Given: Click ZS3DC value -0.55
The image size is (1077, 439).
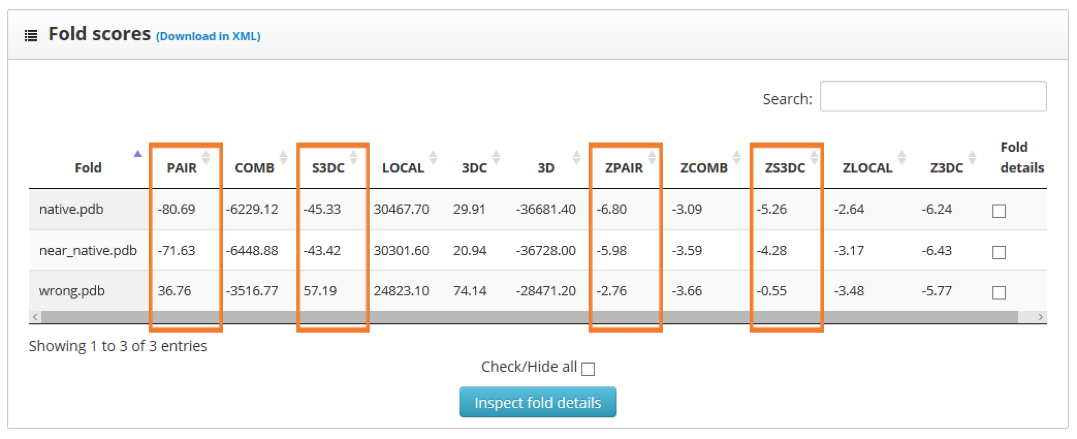Looking at the screenshot, I should click(773, 291).
